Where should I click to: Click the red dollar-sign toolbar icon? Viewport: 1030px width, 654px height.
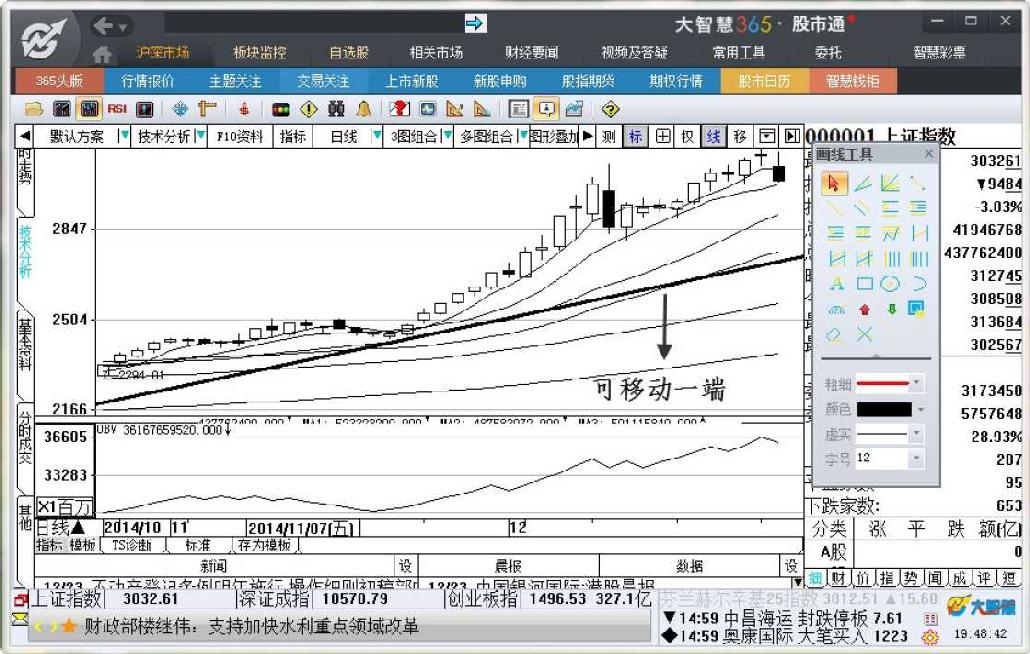(x=244, y=109)
